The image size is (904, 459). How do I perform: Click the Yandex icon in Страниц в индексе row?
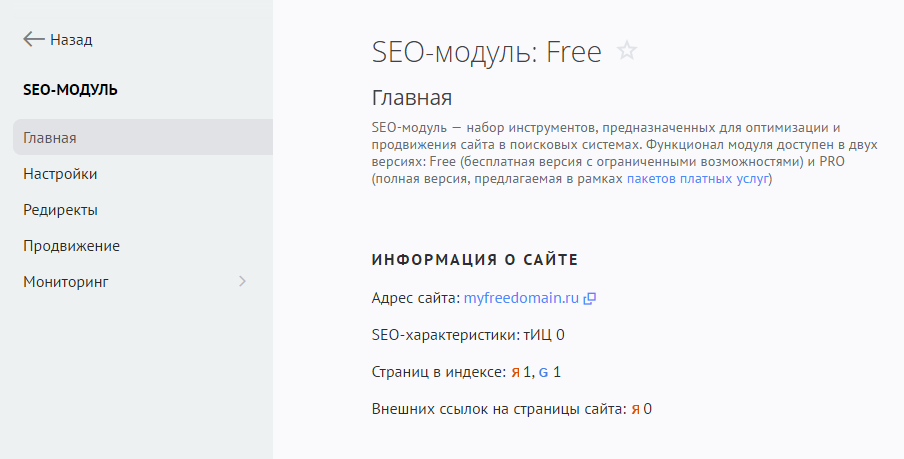[x=516, y=372]
